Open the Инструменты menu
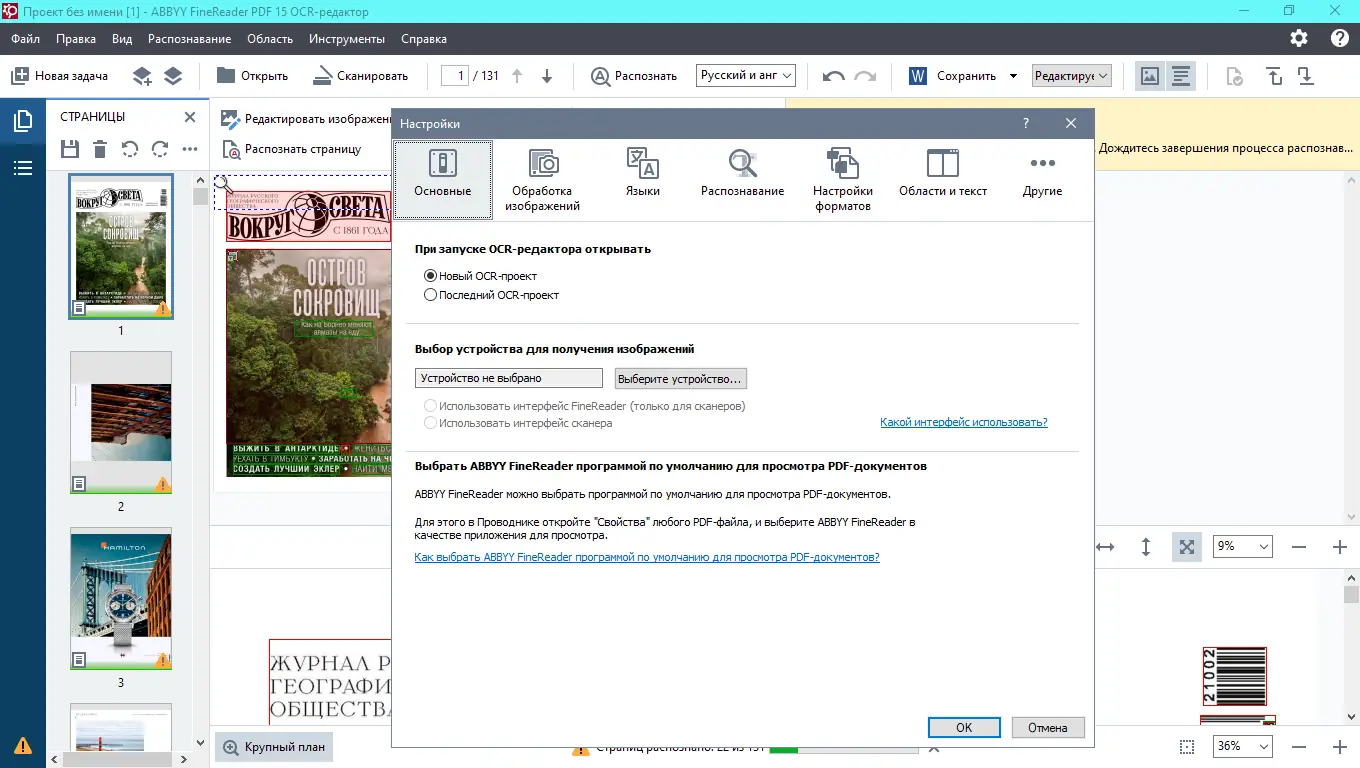 click(346, 39)
